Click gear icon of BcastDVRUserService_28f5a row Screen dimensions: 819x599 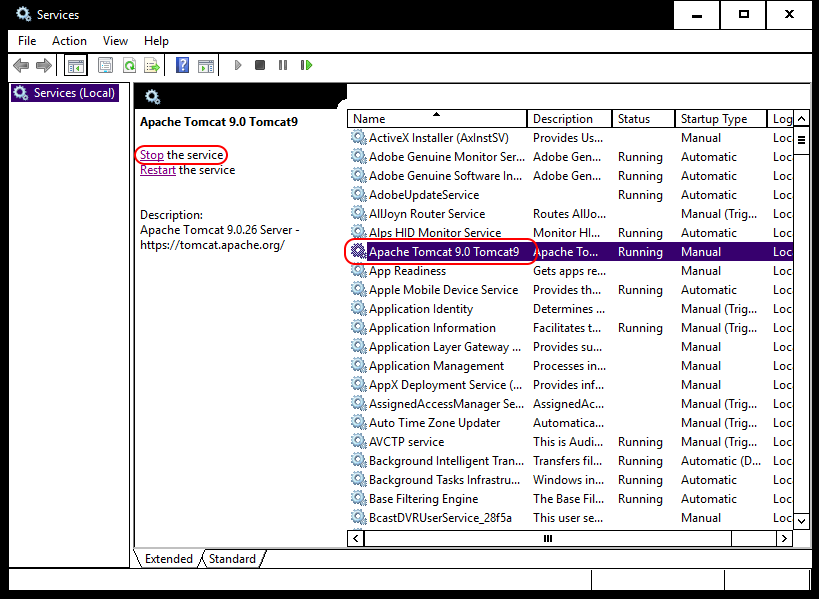(358, 518)
